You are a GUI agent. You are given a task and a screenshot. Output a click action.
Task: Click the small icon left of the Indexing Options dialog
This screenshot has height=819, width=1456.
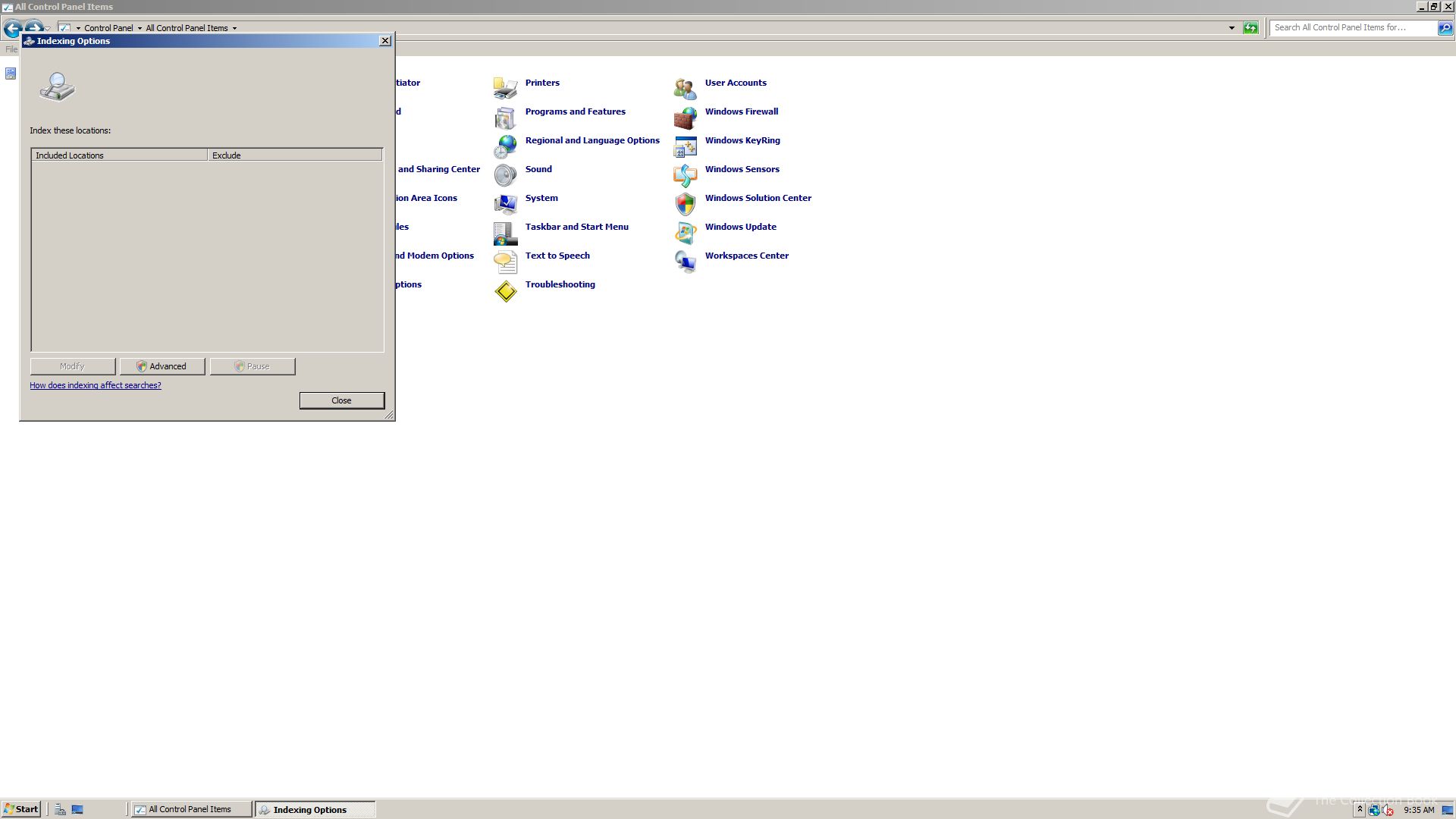click(x=11, y=74)
